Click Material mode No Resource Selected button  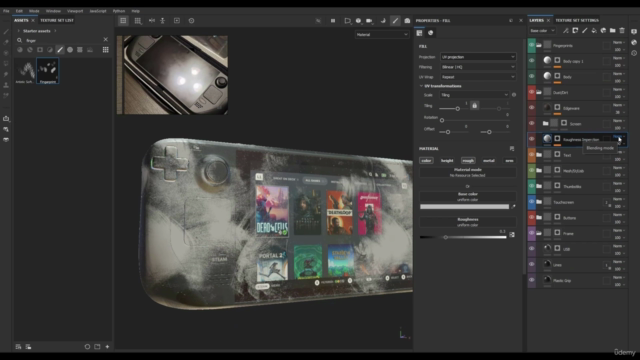pyautogui.click(x=467, y=172)
